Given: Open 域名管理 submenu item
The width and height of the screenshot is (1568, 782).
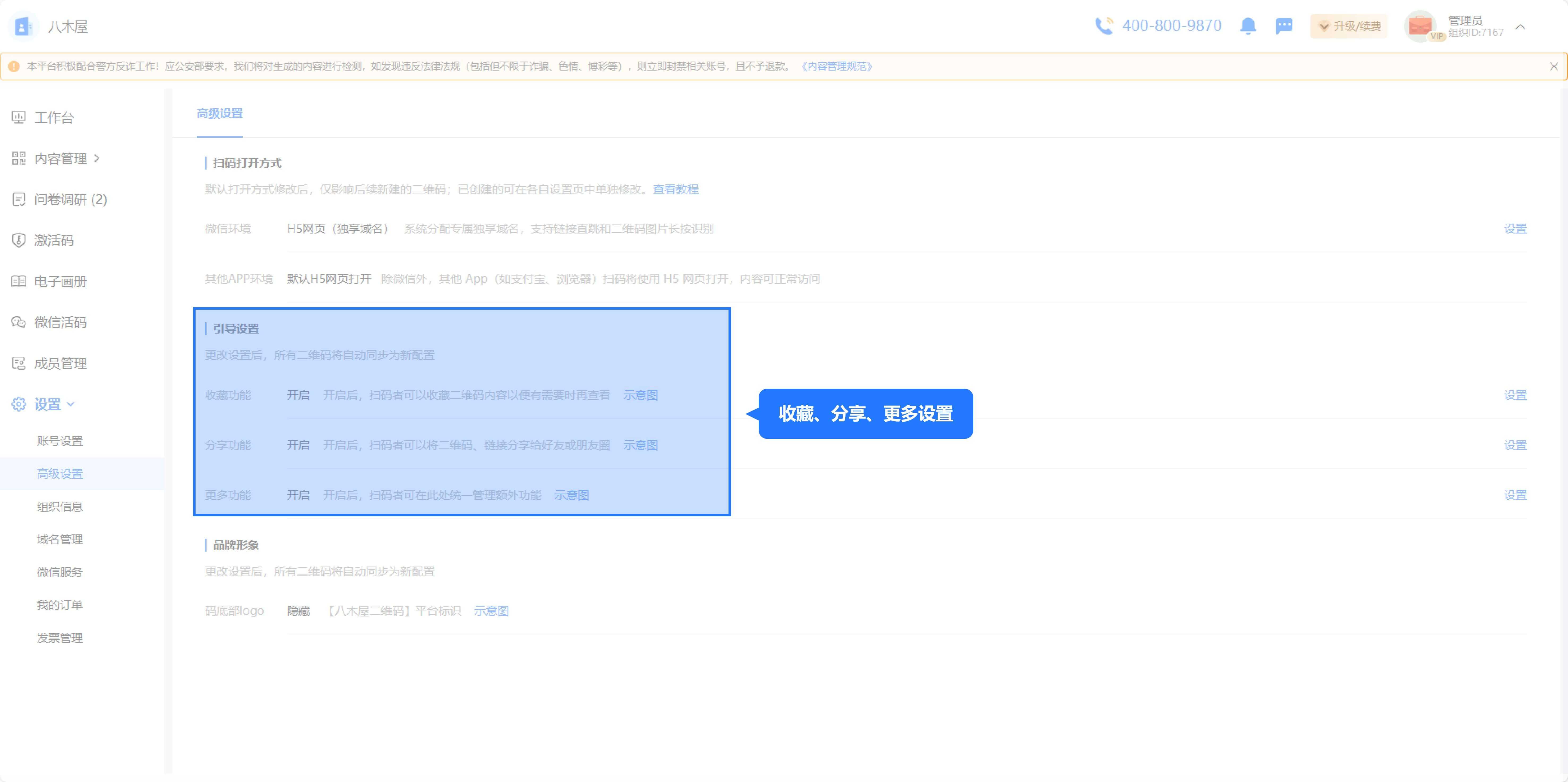Looking at the screenshot, I should (x=60, y=539).
